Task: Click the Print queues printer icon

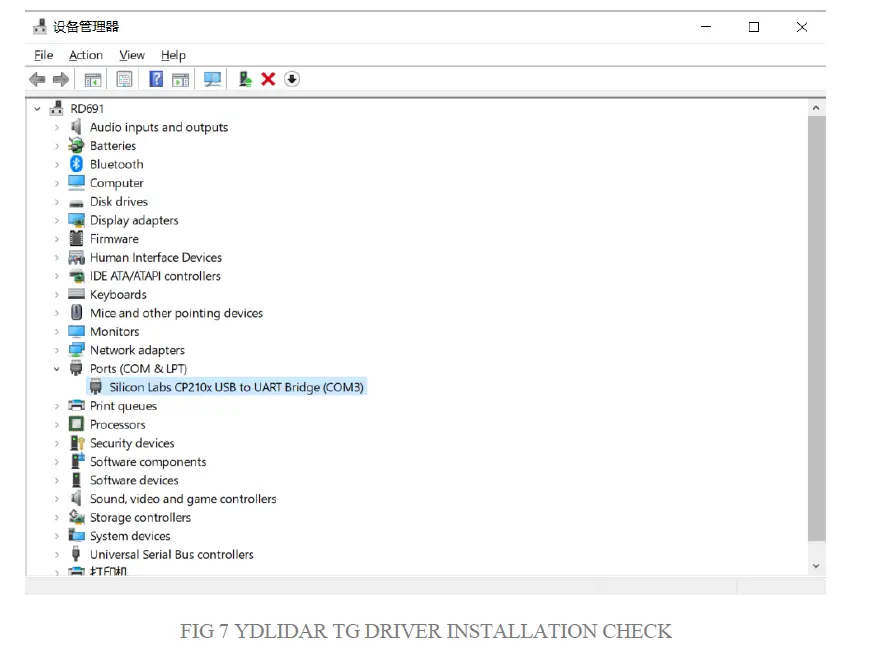Action: click(76, 405)
